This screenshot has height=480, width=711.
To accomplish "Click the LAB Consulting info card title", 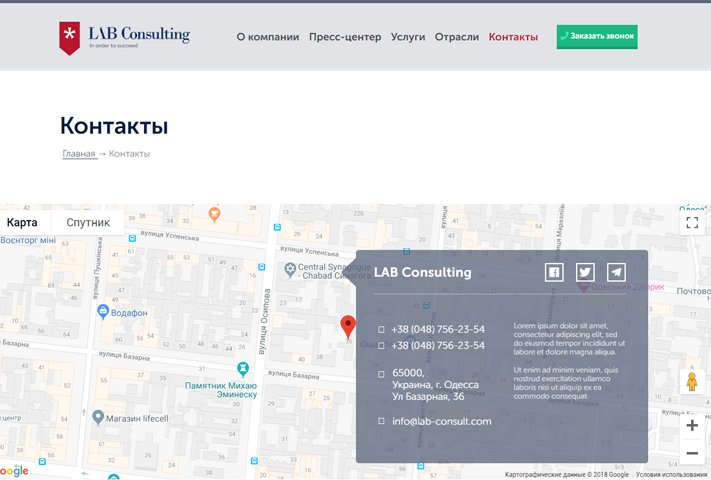I will click(423, 272).
